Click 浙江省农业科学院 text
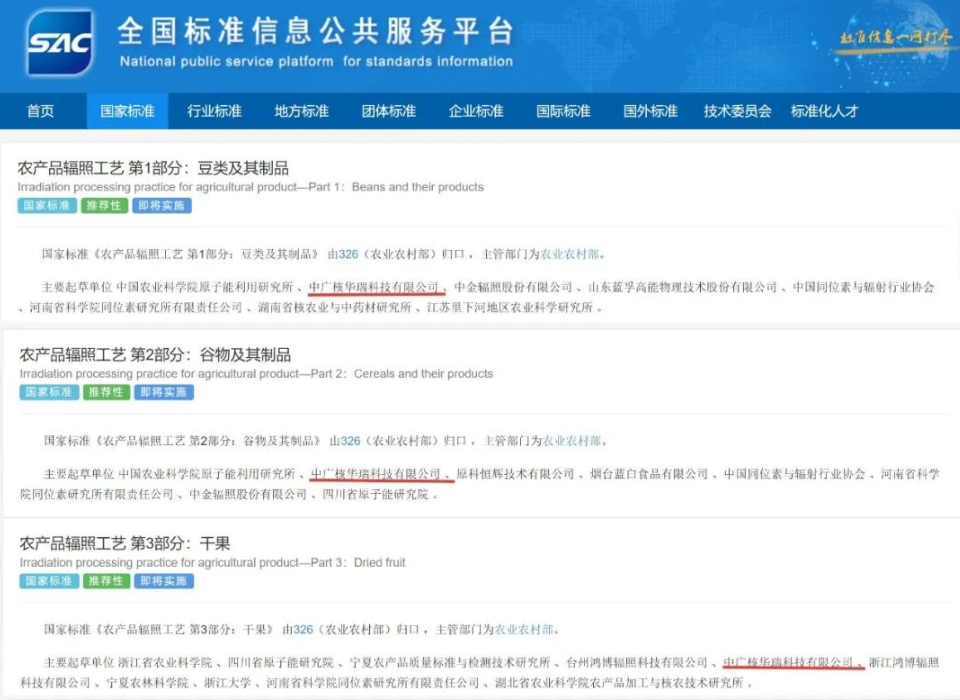 (165, 663)
